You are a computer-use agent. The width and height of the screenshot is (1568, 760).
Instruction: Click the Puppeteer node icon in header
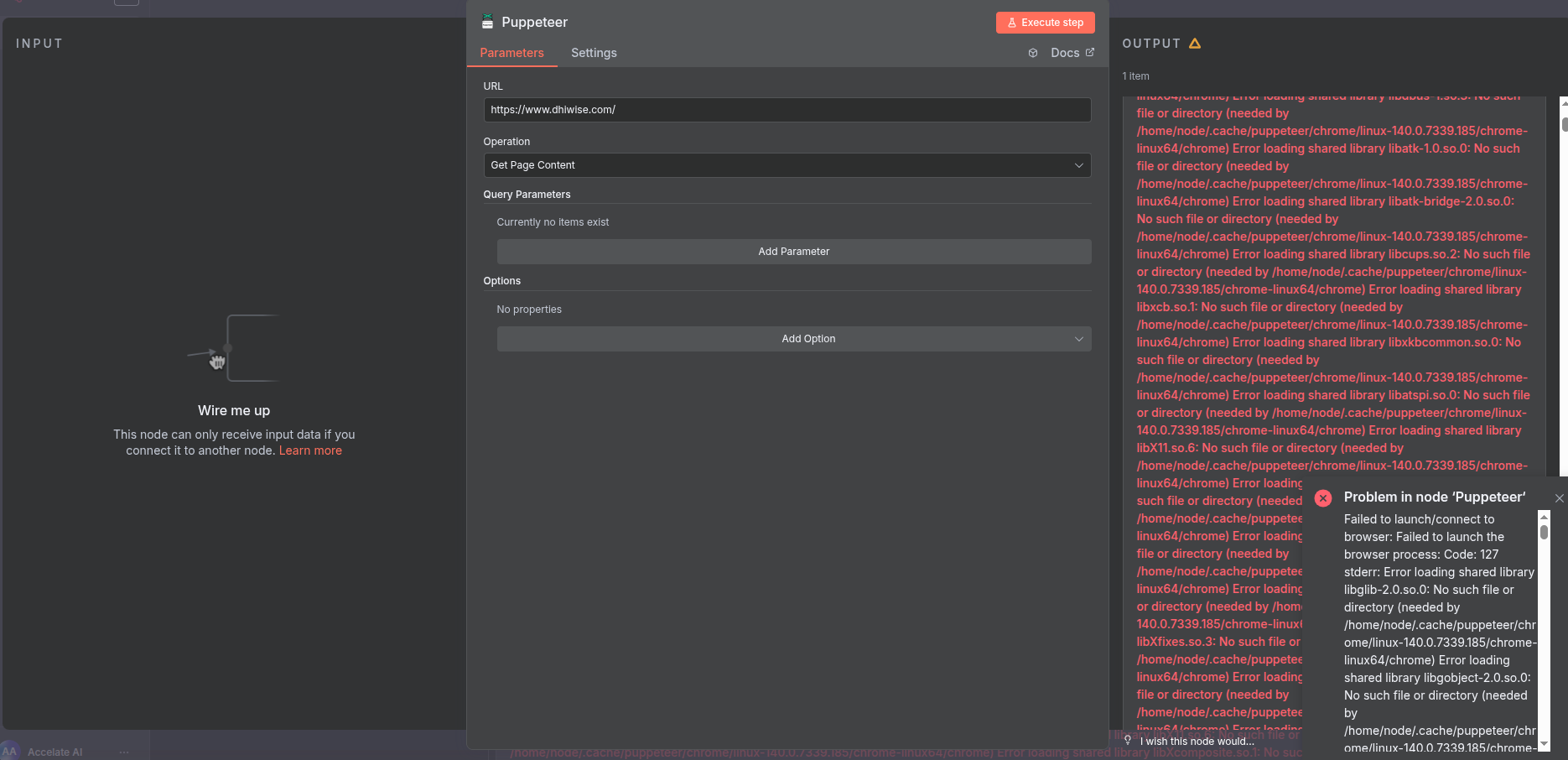pos(487,22)
